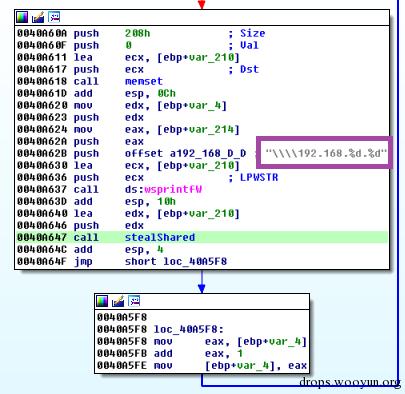The width and height of the screenshot is (405, 394).
Task: Click the [ebp+var_214] operand
Action: point(198,129)
